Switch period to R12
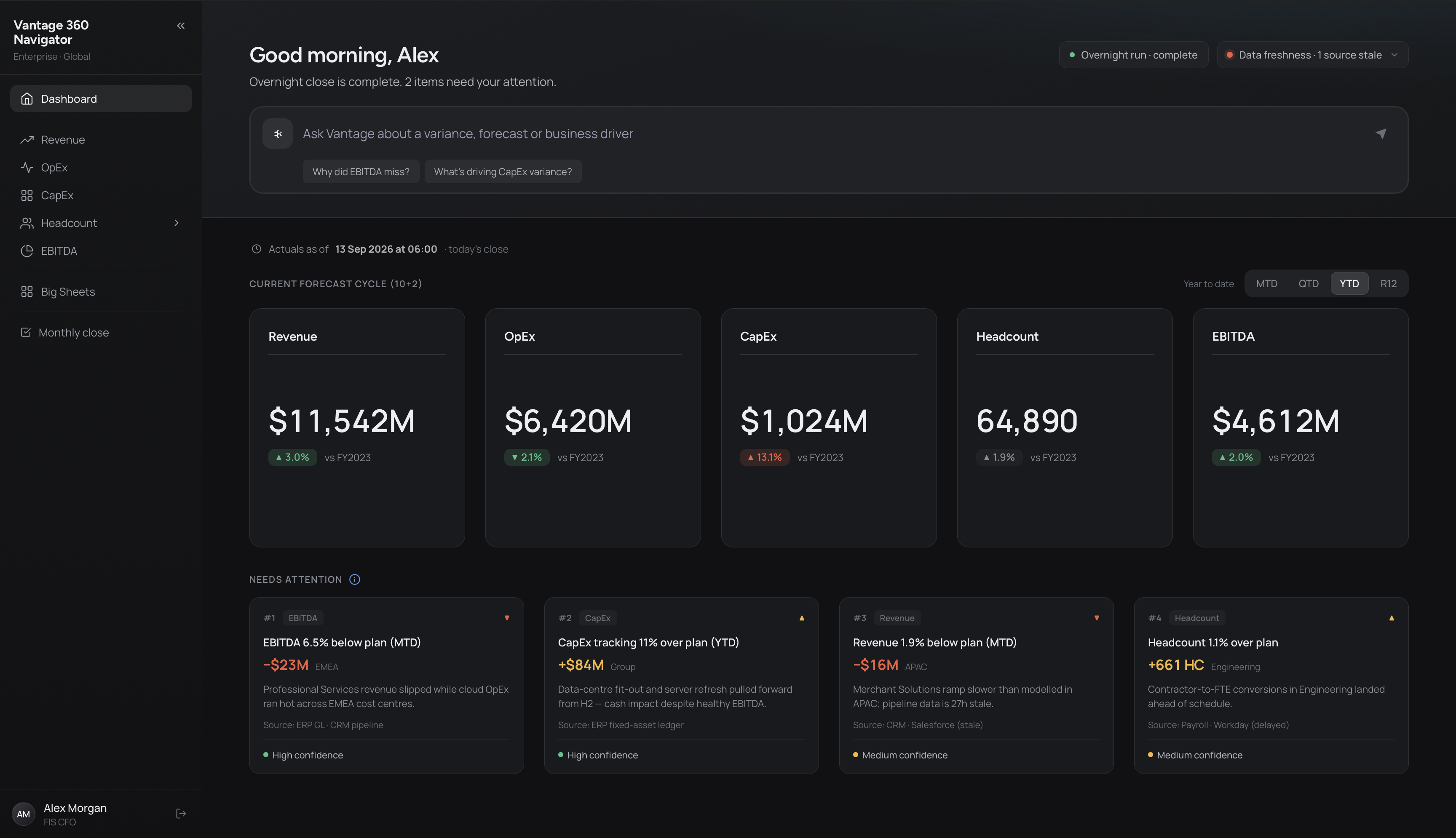This screenshot has height=838, width=1456. [x=1389, y=284]
